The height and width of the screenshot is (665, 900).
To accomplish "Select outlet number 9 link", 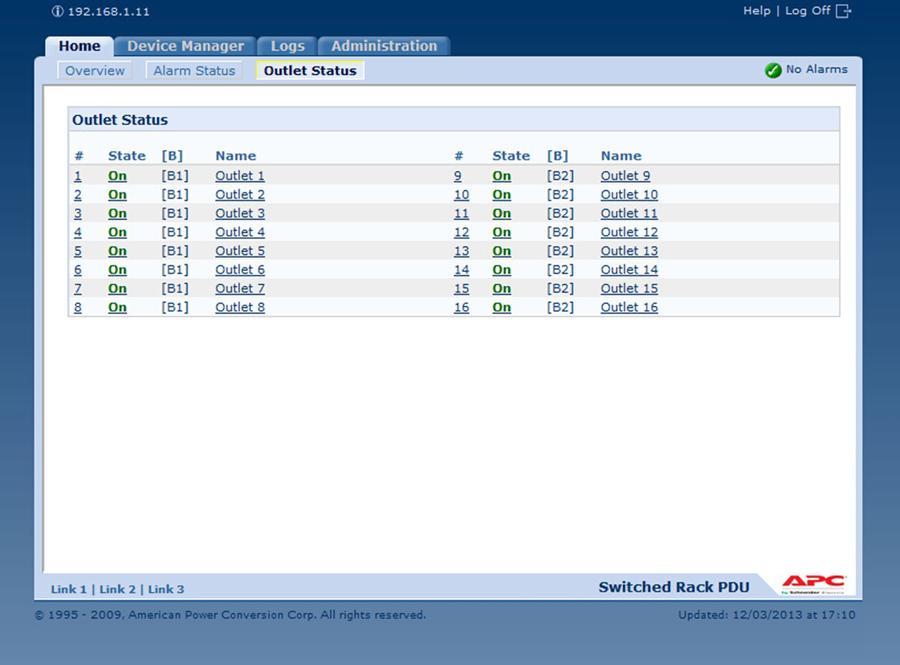I will tap(458, 176).
